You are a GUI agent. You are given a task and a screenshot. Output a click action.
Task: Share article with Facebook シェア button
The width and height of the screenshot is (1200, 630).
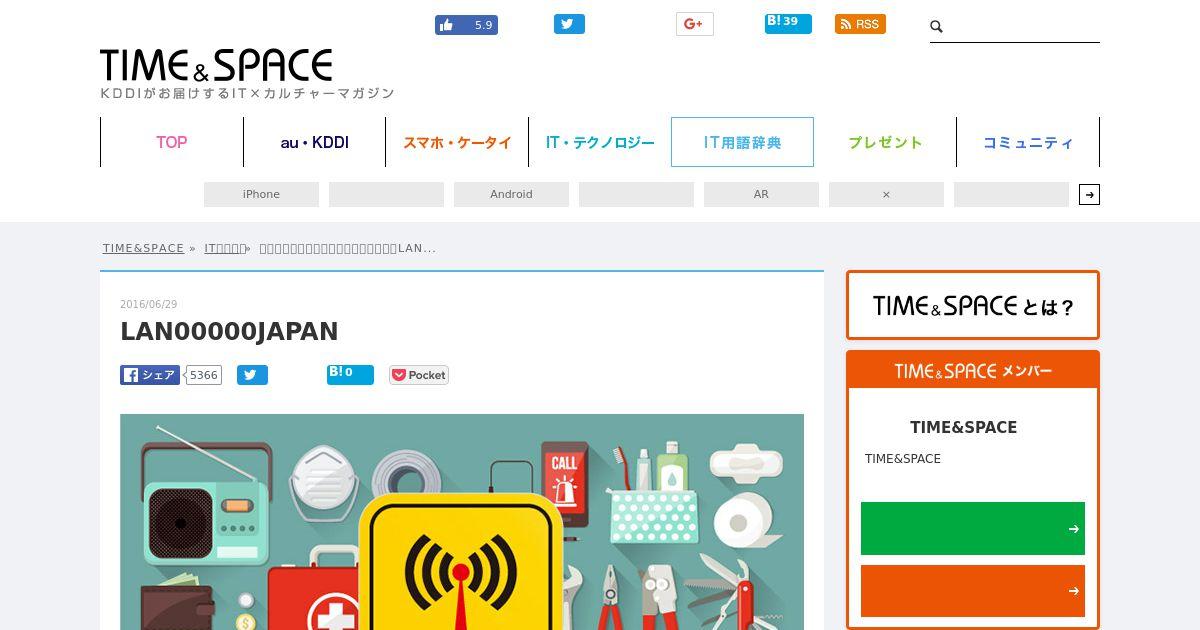pyautogui.click(x=150, y=375)
